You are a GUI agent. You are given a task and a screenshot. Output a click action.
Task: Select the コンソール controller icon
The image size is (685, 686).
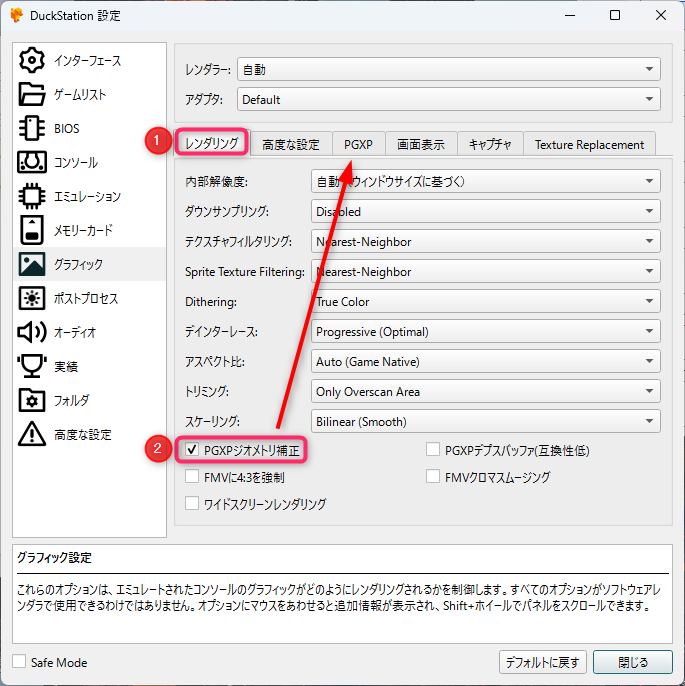point(32,162)
